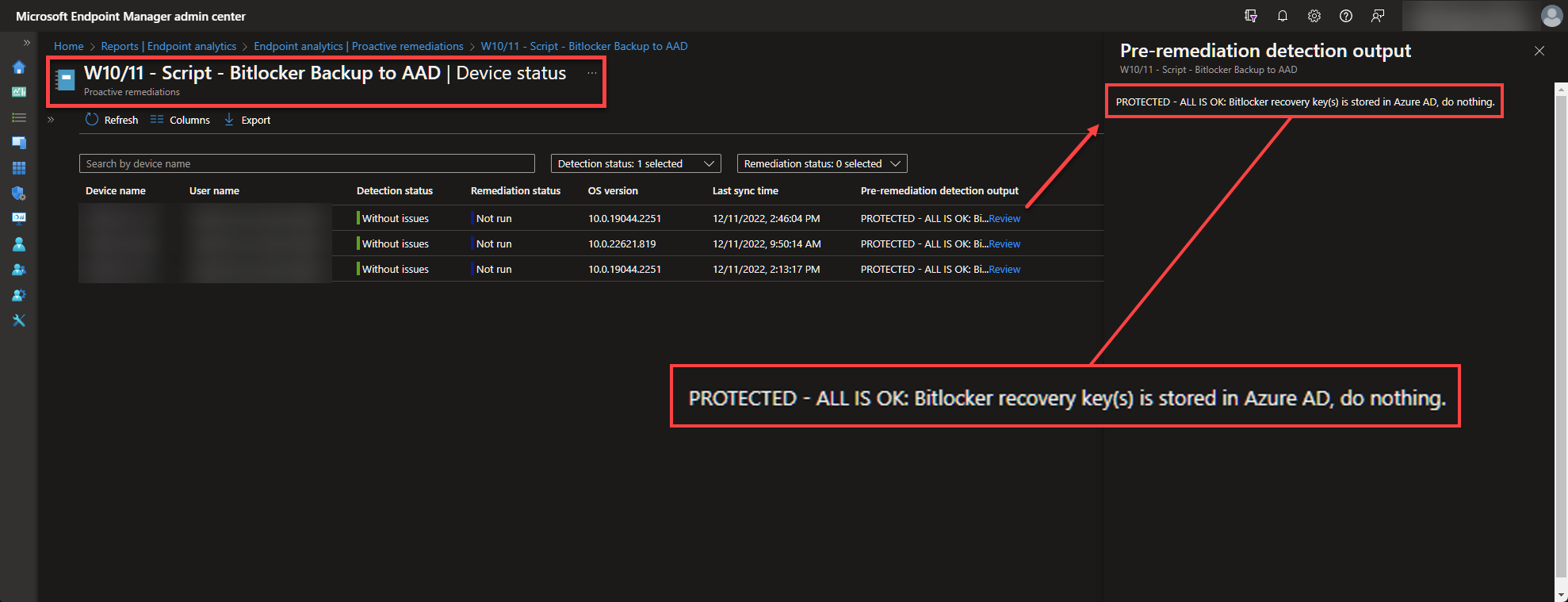
Task: Open Groups icon in the left sidebar
Action: (19, 270)
